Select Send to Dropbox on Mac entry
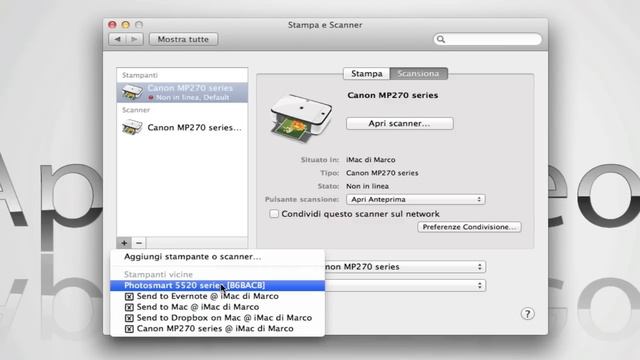640x360 pixels. point(217,318)
